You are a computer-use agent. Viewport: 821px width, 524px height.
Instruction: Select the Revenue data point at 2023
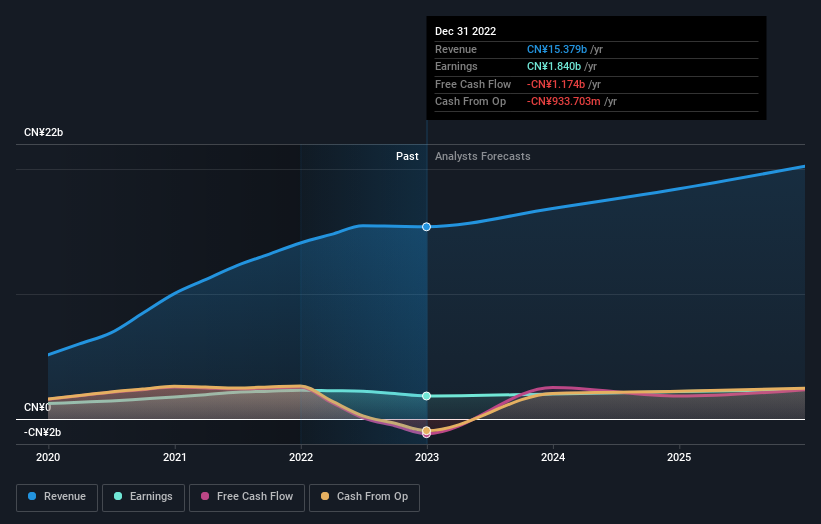tap(427, 227)
